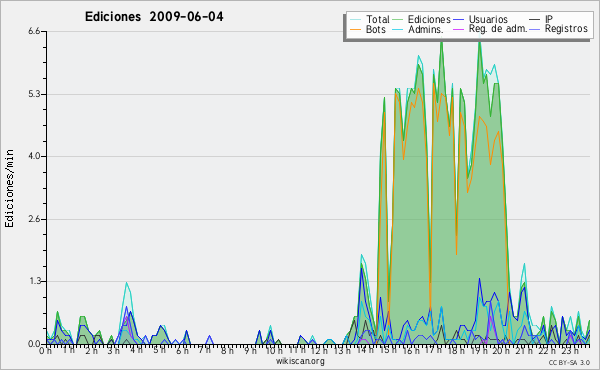The image size is (600, 370).
Task: Click the '1 h' x-axis label
Action: click(68, 351)
